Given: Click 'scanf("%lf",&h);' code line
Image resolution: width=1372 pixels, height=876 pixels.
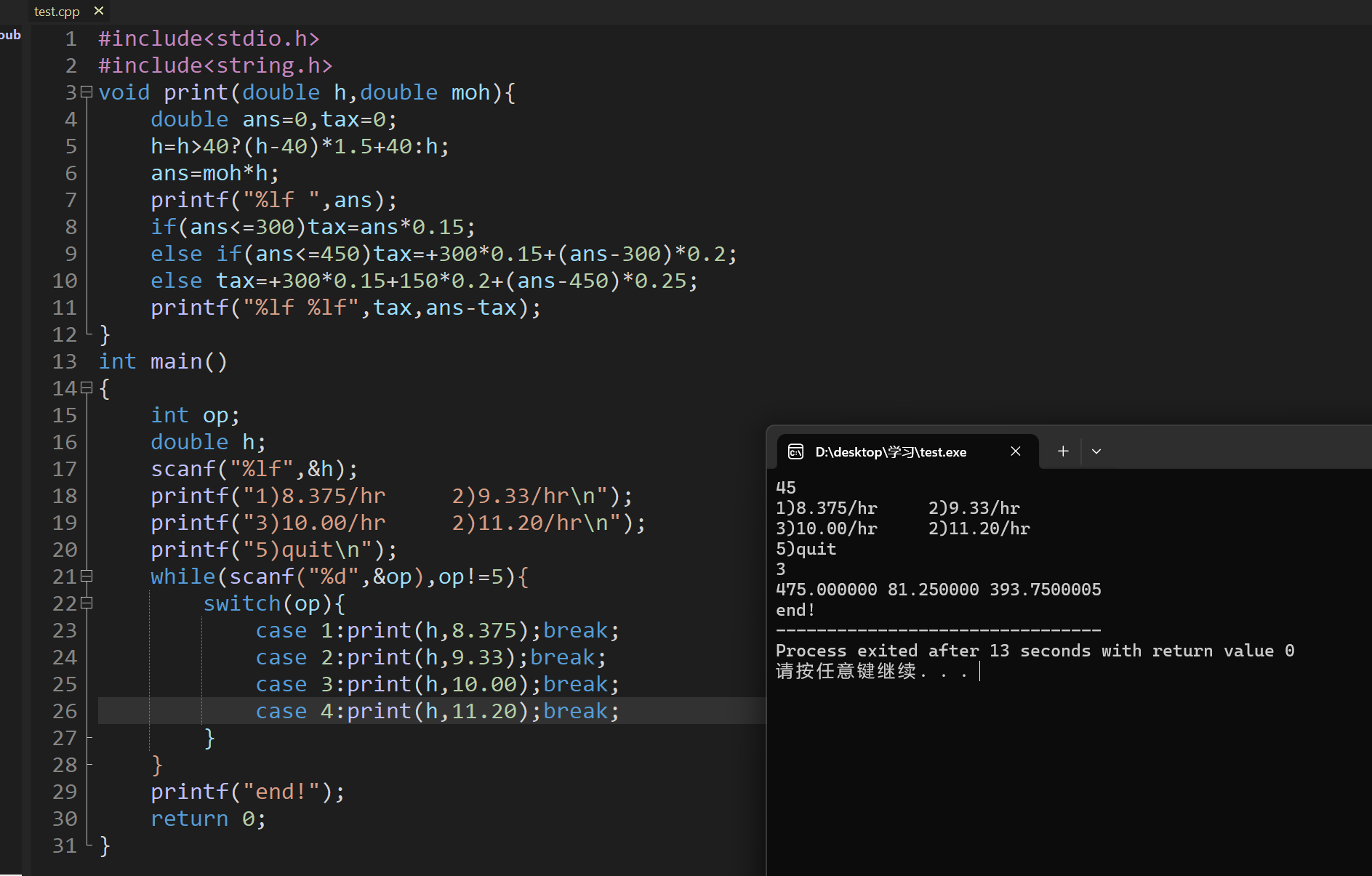Looking at the screenshot, I should [254, 469].
